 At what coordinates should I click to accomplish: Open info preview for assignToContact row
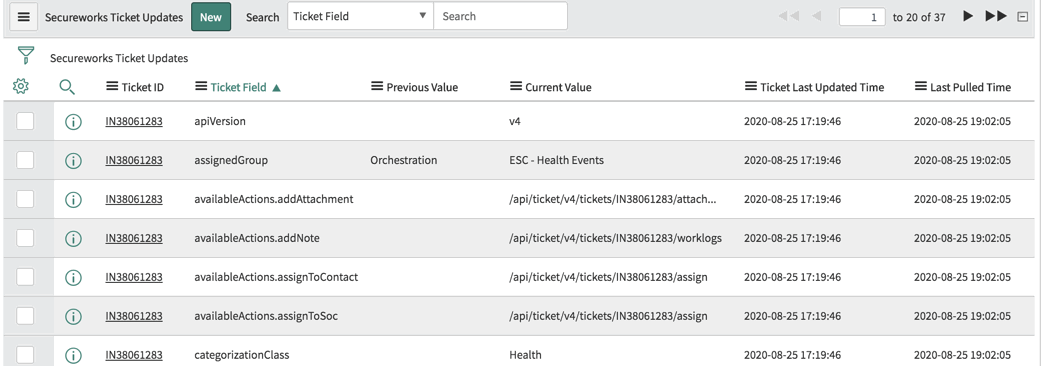click(74, 277)
